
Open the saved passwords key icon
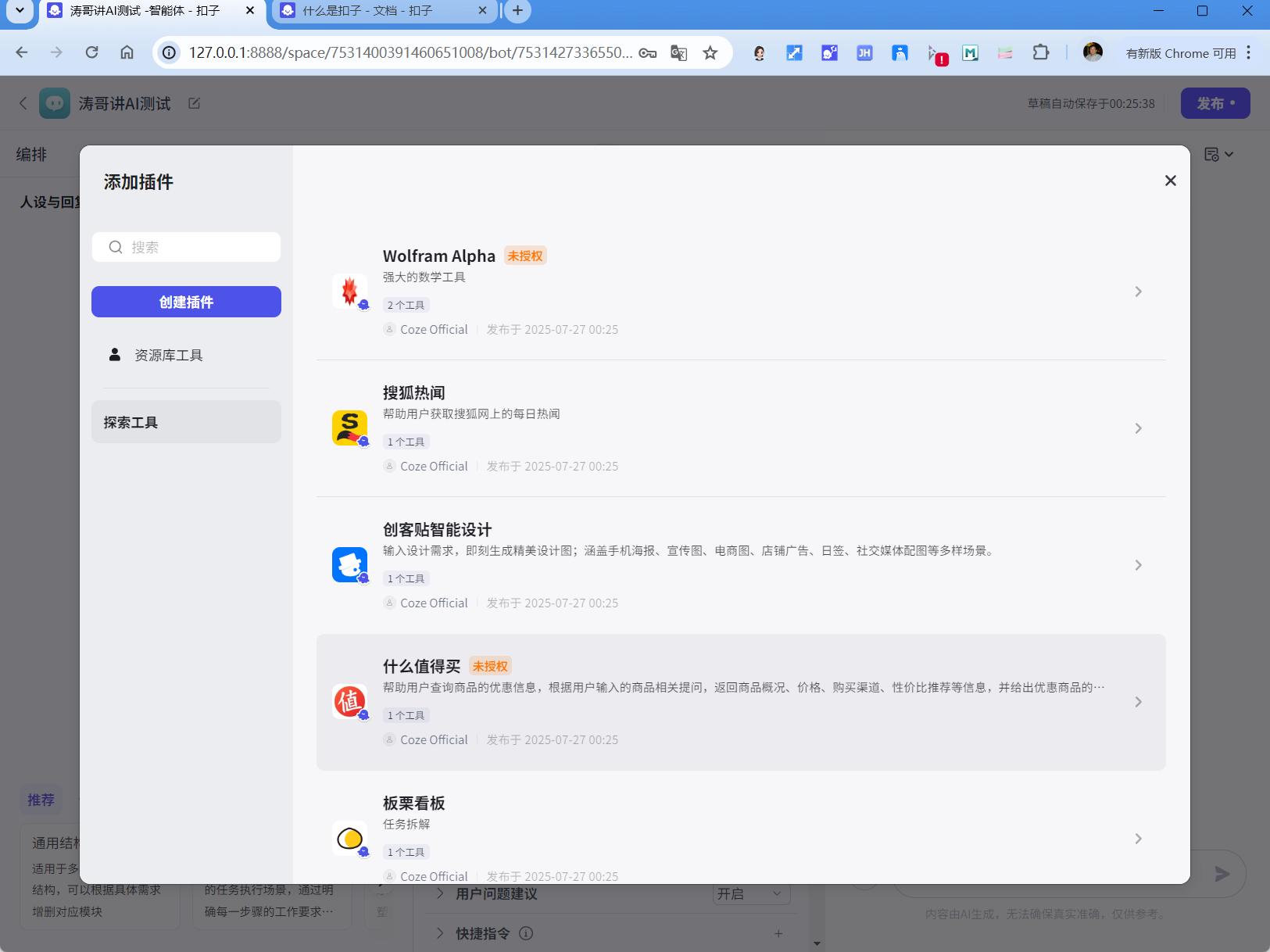647,53
